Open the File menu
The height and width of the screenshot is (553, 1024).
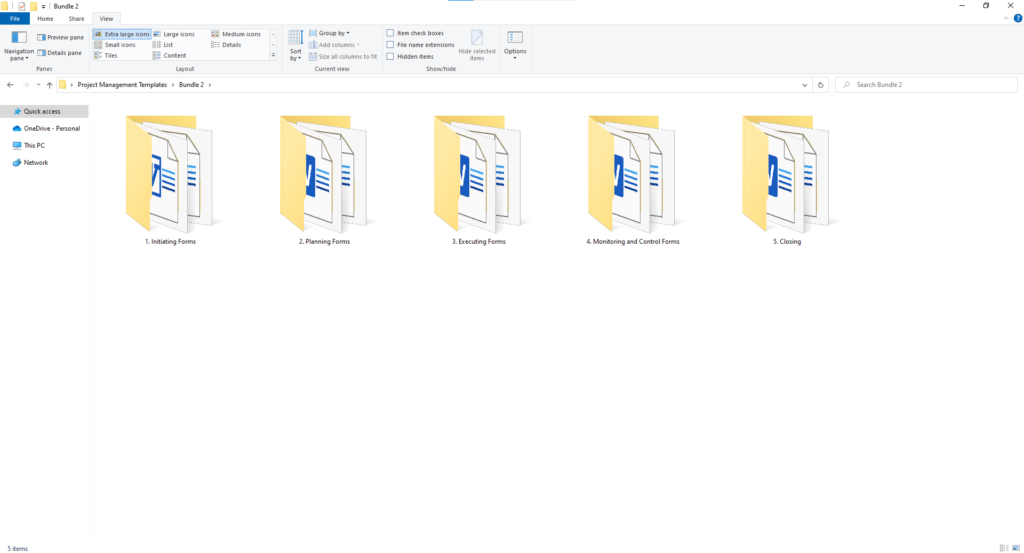[15, 18]
